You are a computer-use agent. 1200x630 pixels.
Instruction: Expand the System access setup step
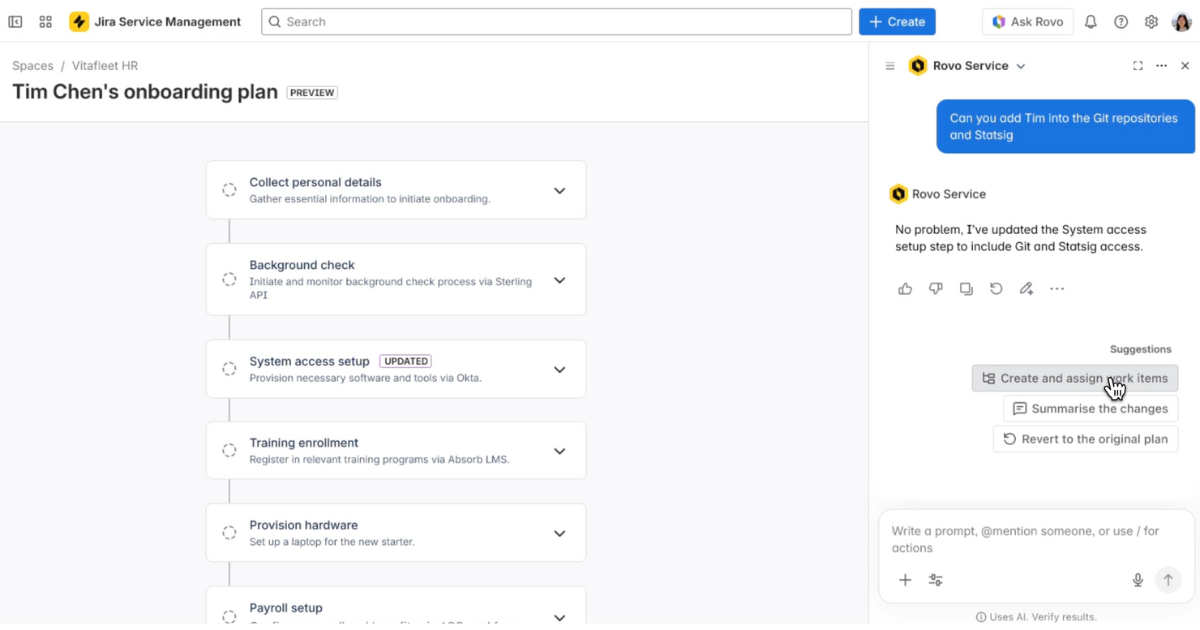pyautogui.click(x=560, y=369)
